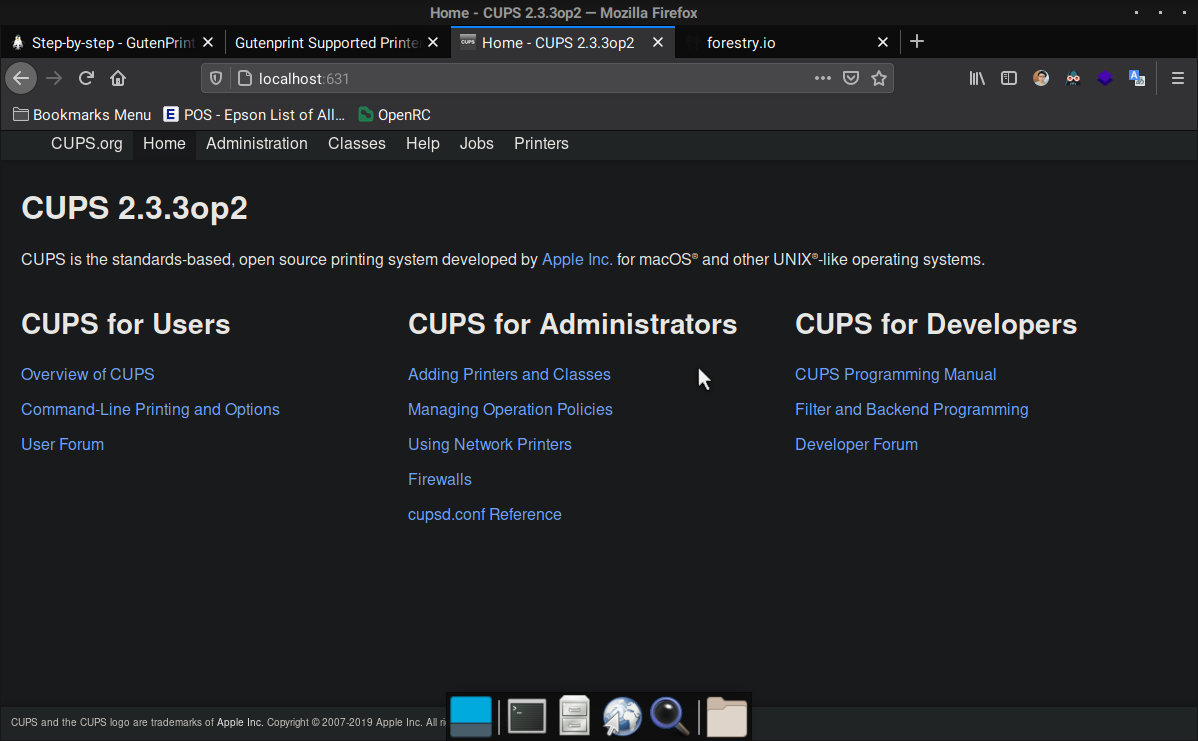Close the forestry.io tab

[x=882, y=43]
